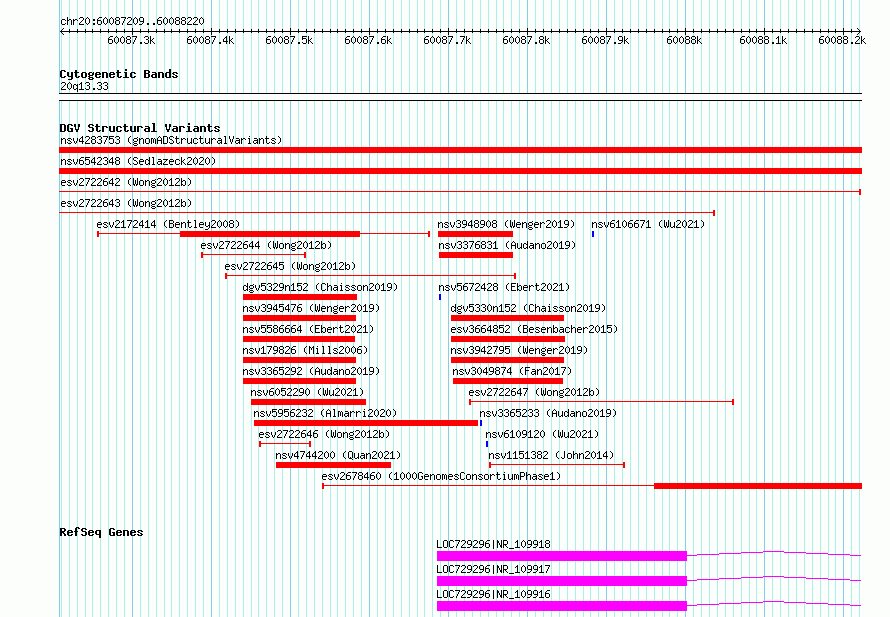Click the chr20:60087209..60088220 coordinate label
Screen dimensions: 890x617
pyautogui.click(x=132, y=21)
